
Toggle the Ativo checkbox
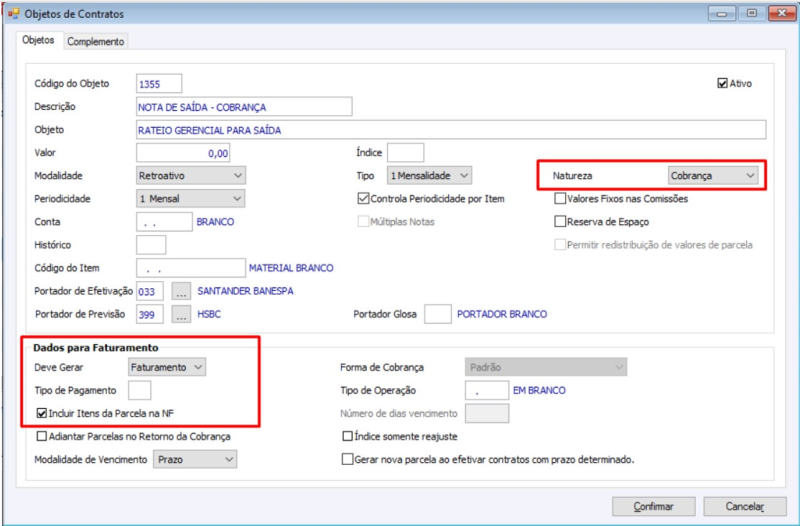click(722, 83)
